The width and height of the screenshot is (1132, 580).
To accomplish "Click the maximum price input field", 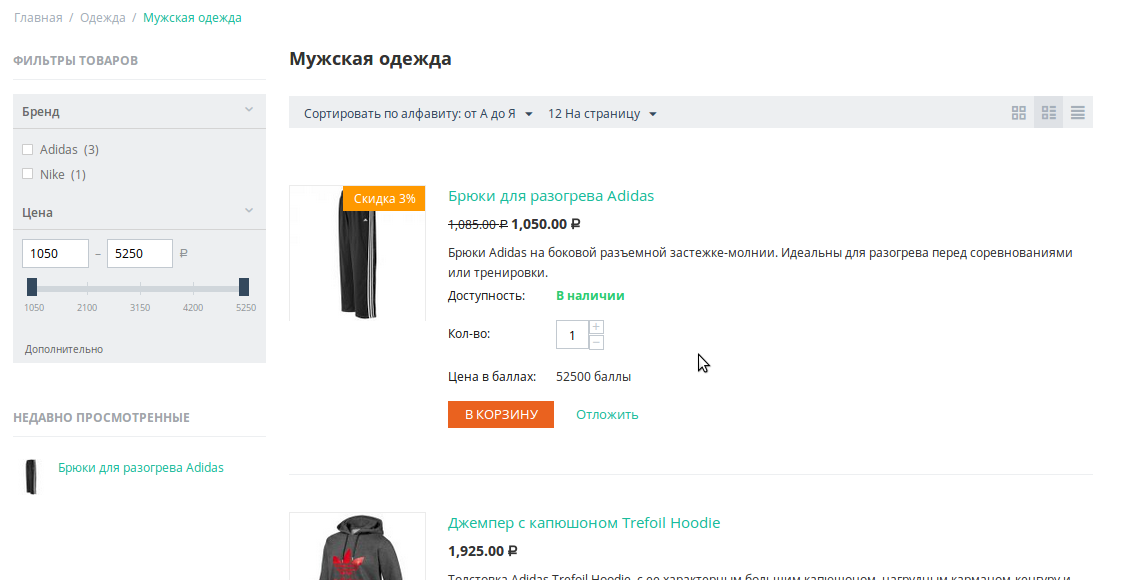I will 139,254.
